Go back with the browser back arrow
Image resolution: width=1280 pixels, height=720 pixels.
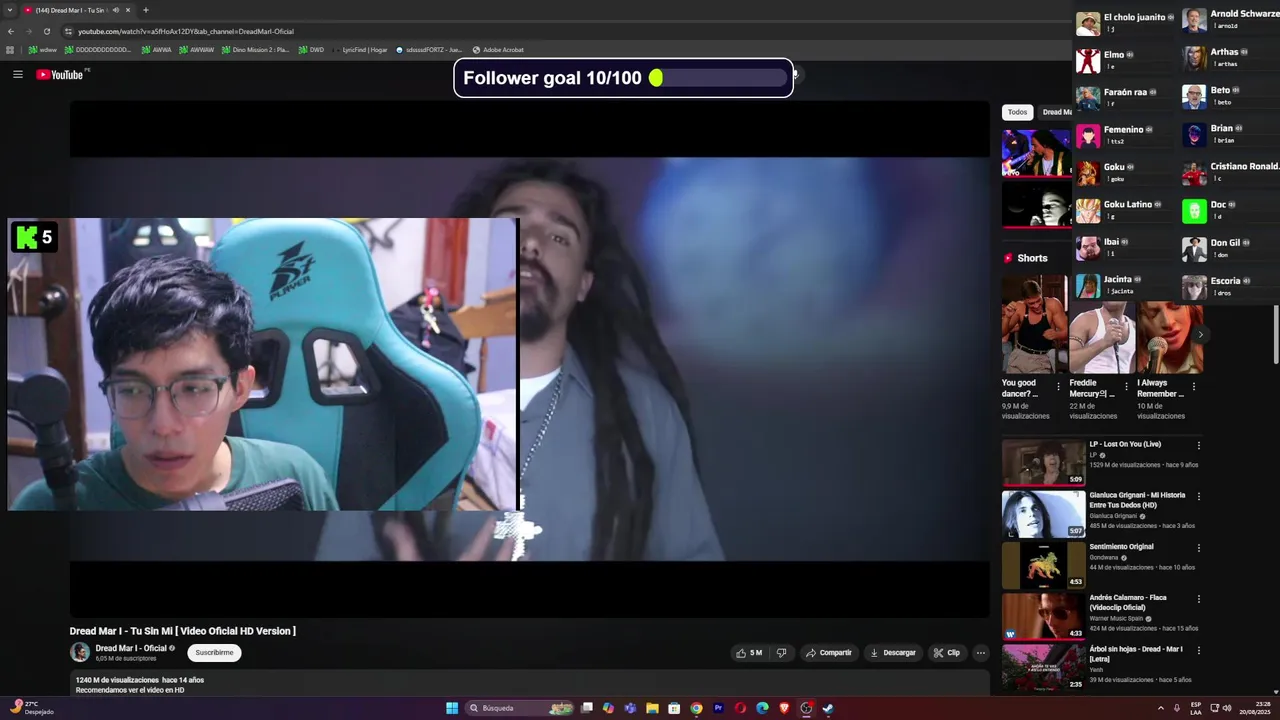11,31
